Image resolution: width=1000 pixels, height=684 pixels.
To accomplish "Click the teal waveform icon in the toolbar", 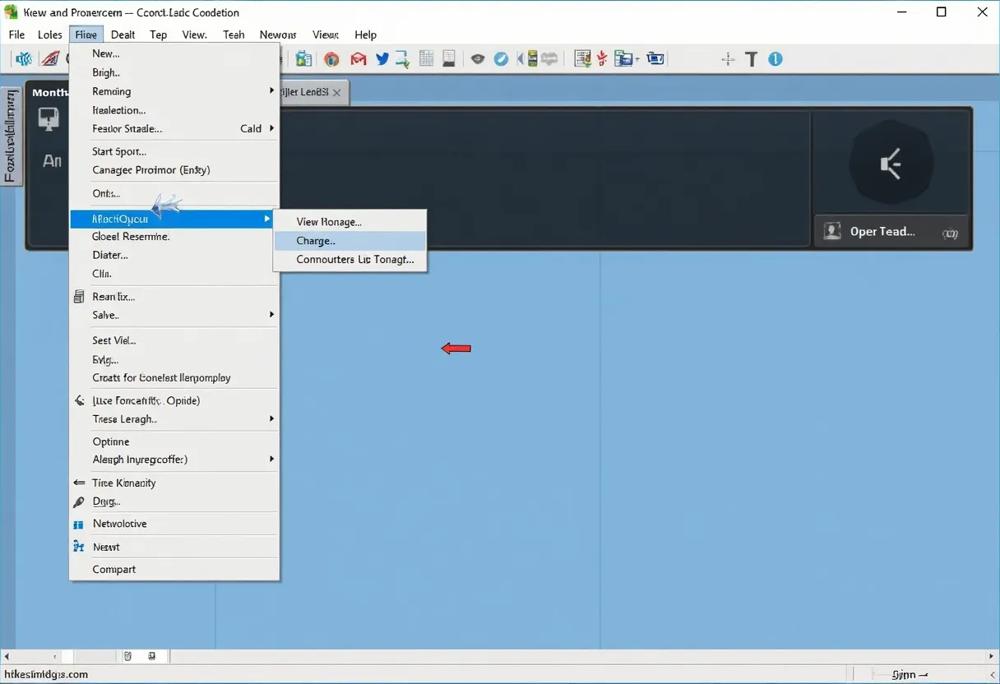I will (x=24, y=59).
